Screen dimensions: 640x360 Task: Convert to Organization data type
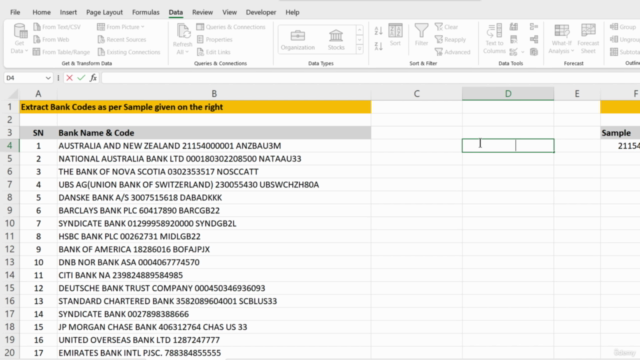click(x=298, y=40)
